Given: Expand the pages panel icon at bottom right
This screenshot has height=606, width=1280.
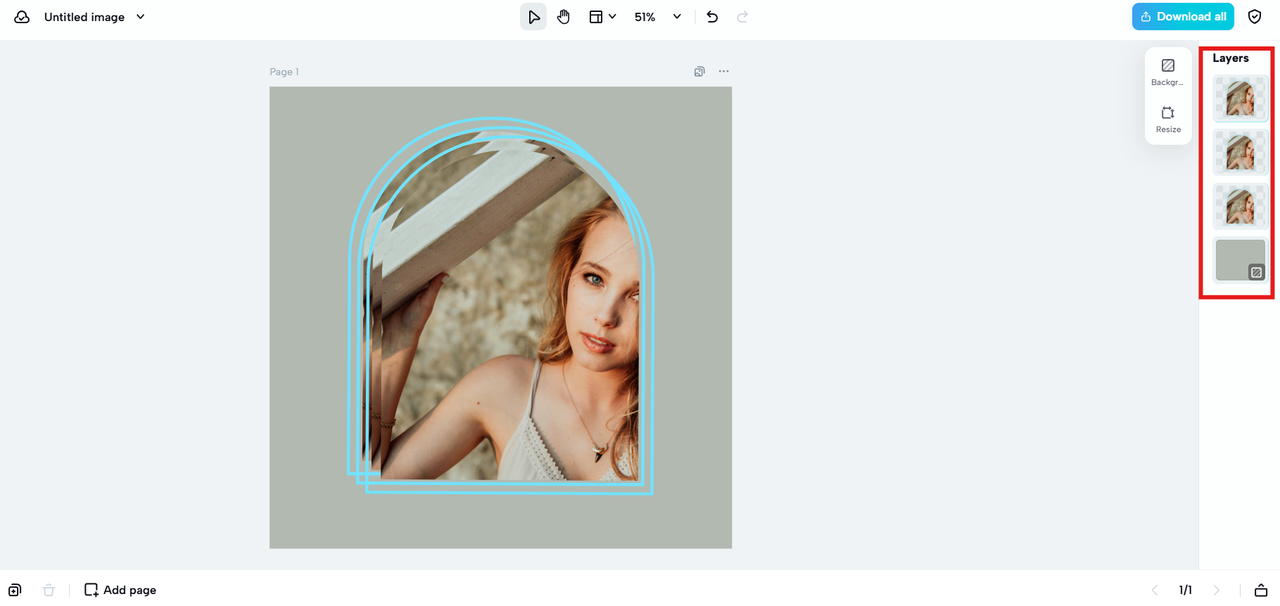Looking at the screenshot, I should (x=1261, y=590).
